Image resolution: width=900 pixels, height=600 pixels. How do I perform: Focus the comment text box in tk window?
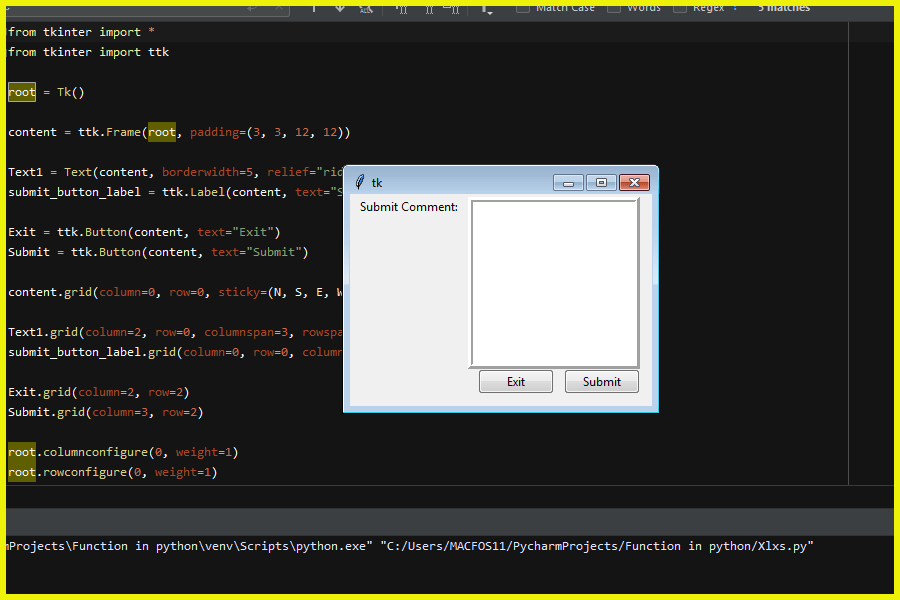(x=554, y=282)
